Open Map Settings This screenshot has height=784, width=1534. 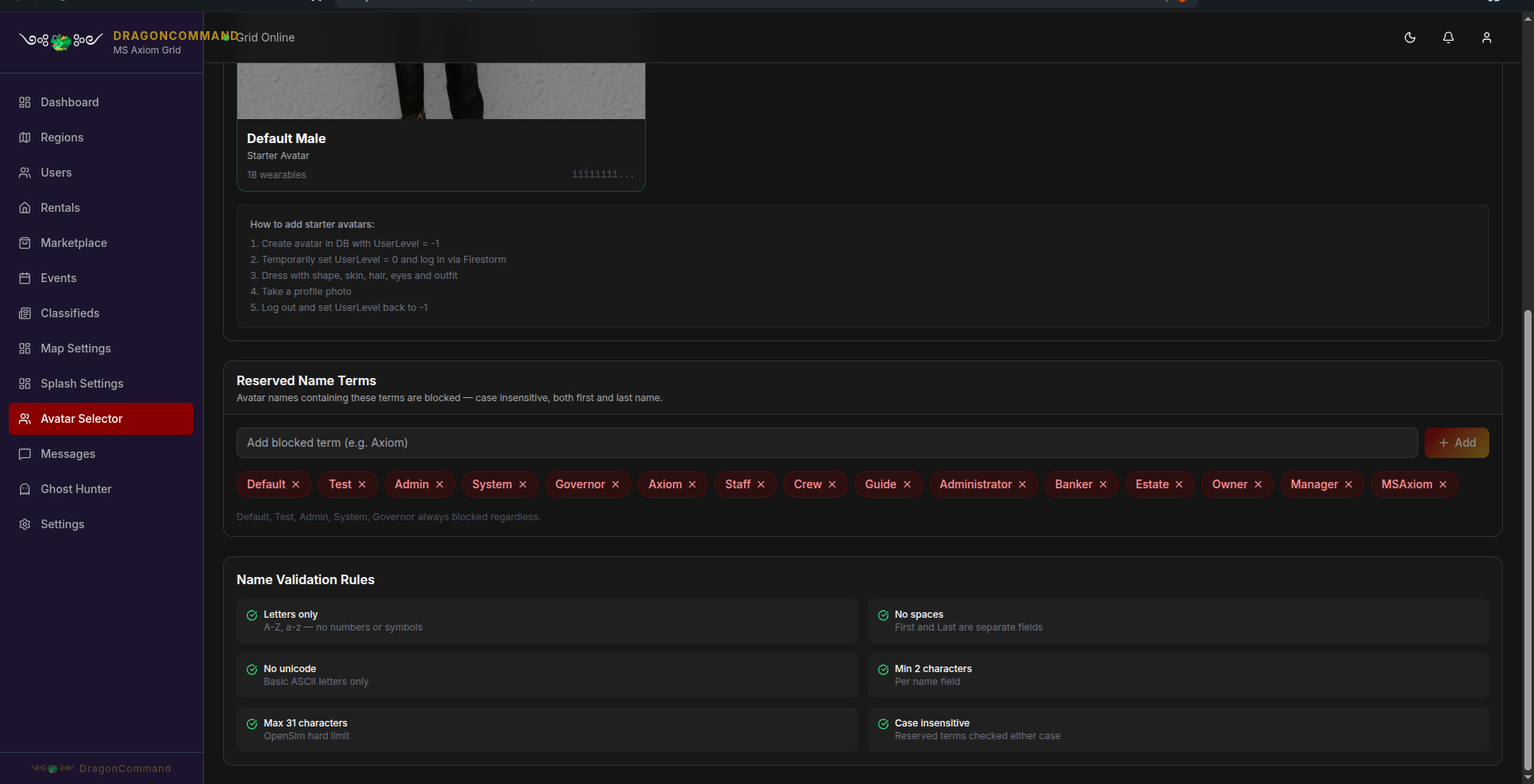pyautogui.click(x=101, y=348)
